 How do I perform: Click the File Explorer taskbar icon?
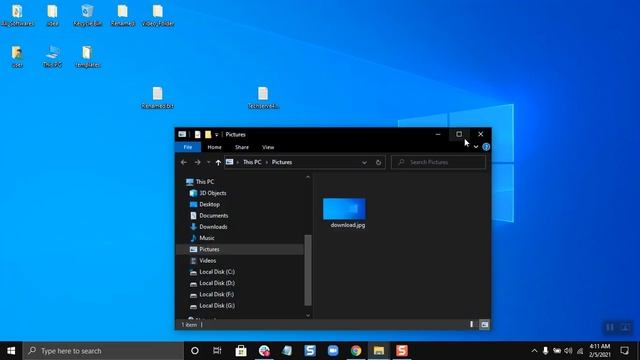[379, 351]
